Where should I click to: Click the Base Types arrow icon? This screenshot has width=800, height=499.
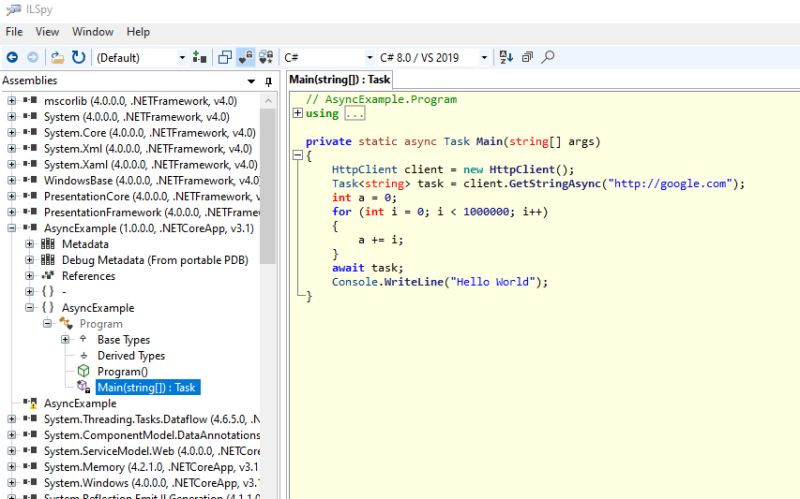[x=84, y=339]
